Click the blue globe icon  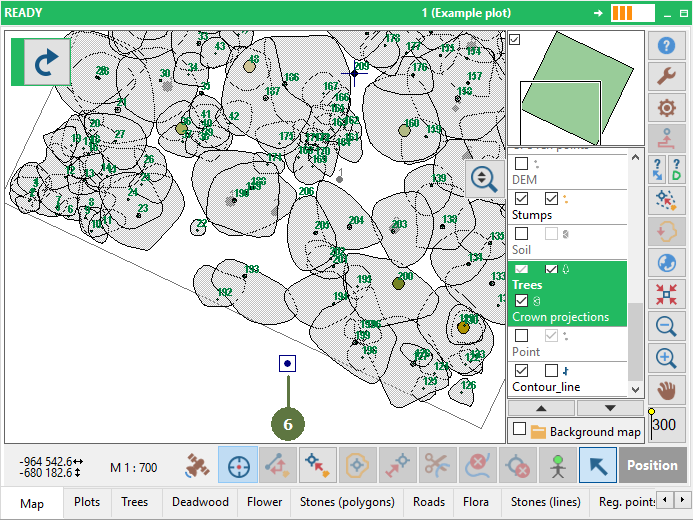[666, 263]
